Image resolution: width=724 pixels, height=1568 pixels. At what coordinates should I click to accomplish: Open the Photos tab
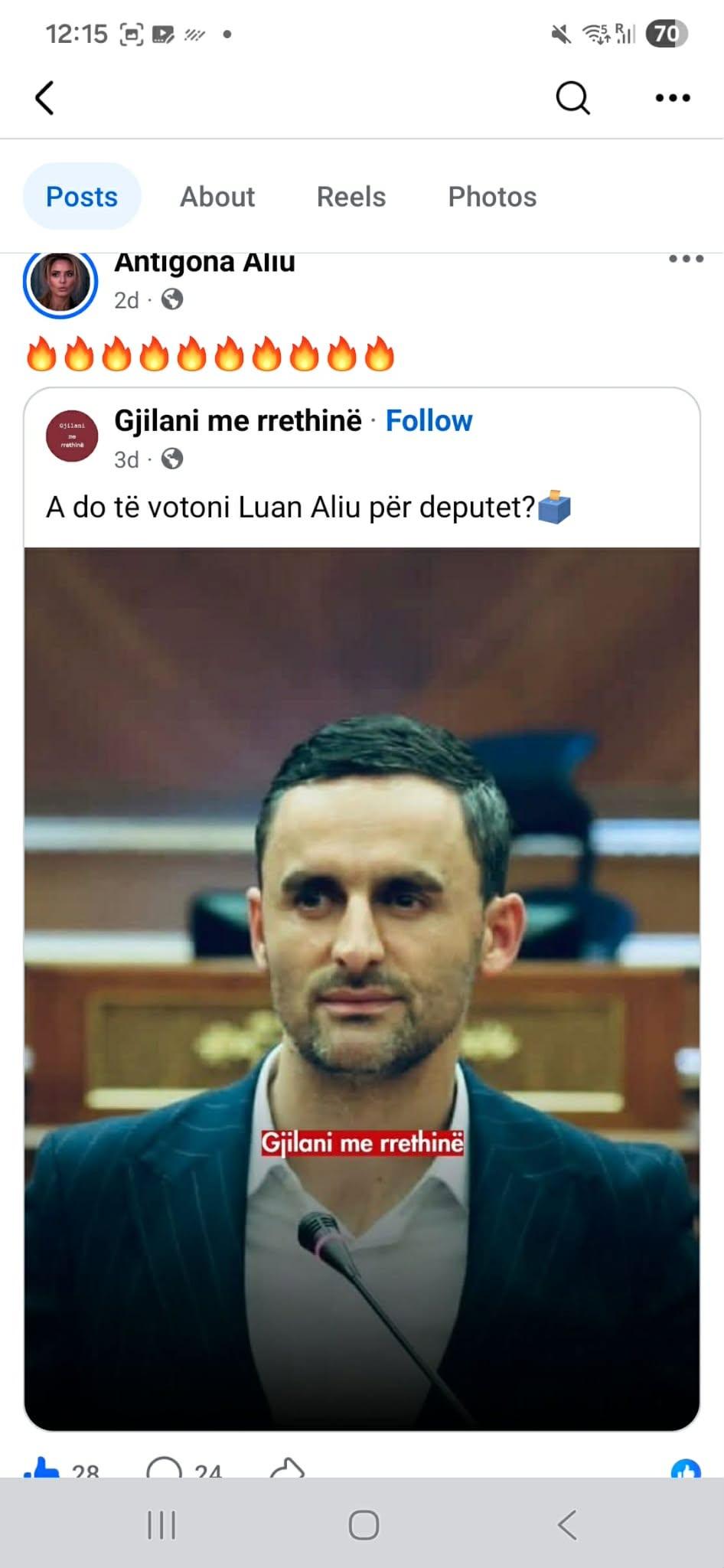pyautogui.click(x=492, y=197)
